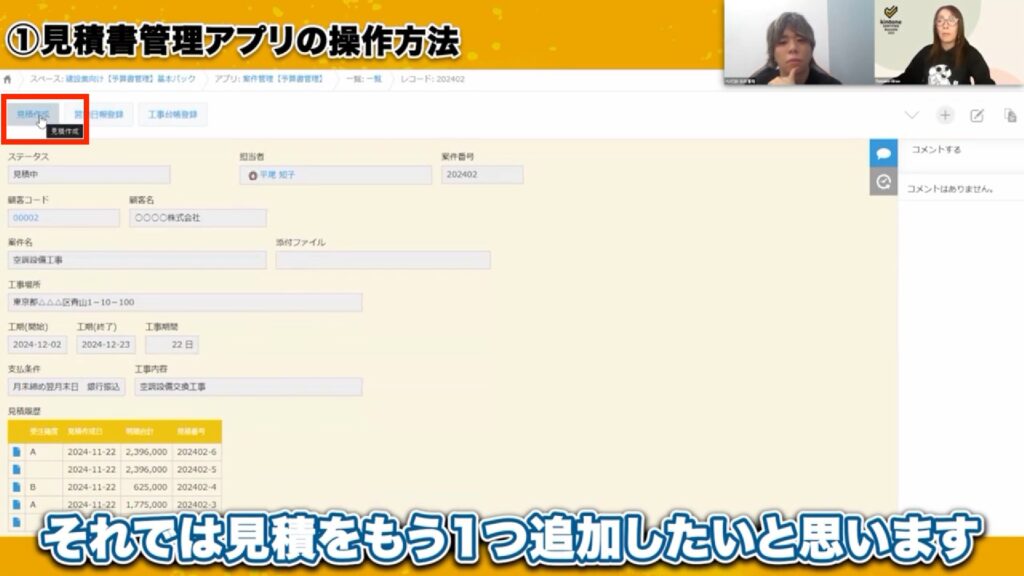Image resolution: width=1024 pixels, height=576 pixels.
Task: Click the estimate number 202402-3
Action: click(197, 505)
